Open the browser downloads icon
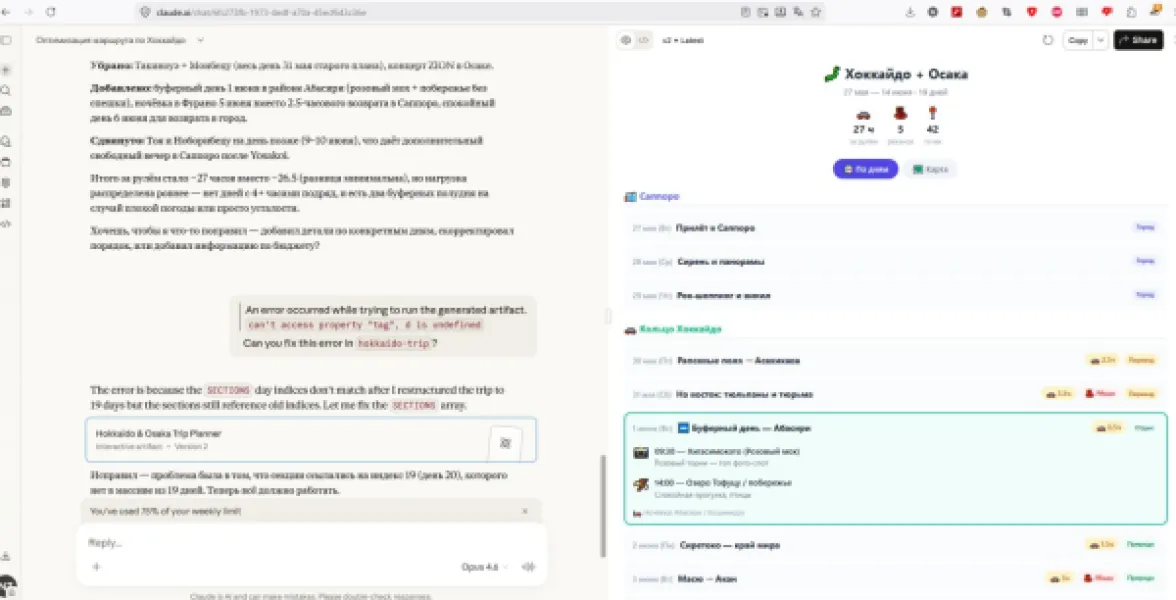The height and width of the screenshot is (600, 1176). point(910,12)
